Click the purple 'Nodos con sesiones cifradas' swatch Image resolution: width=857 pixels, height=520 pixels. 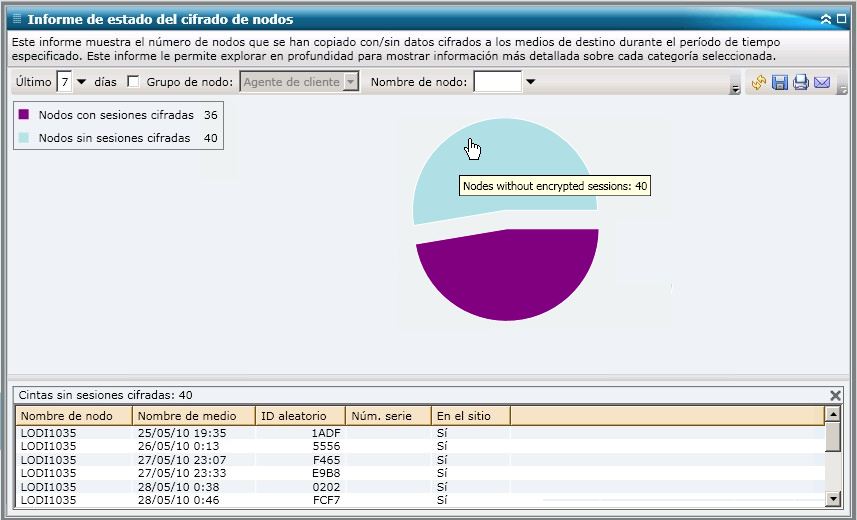(24, 115)
